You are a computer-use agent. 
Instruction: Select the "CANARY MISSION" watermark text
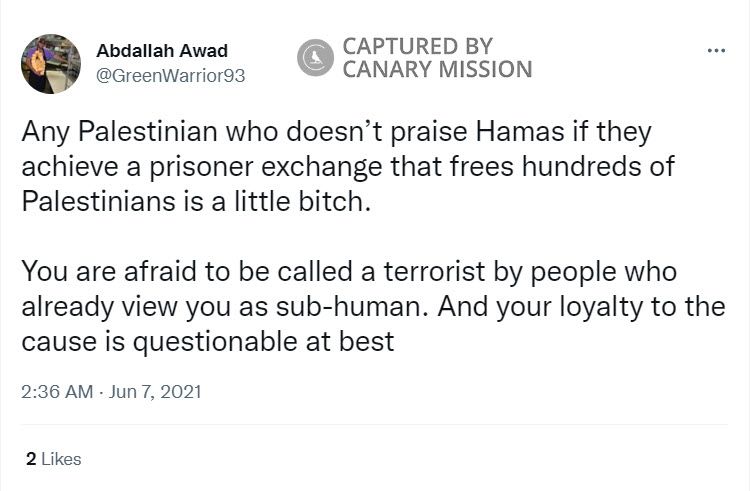pyautogui.click(x=436, y=69)
